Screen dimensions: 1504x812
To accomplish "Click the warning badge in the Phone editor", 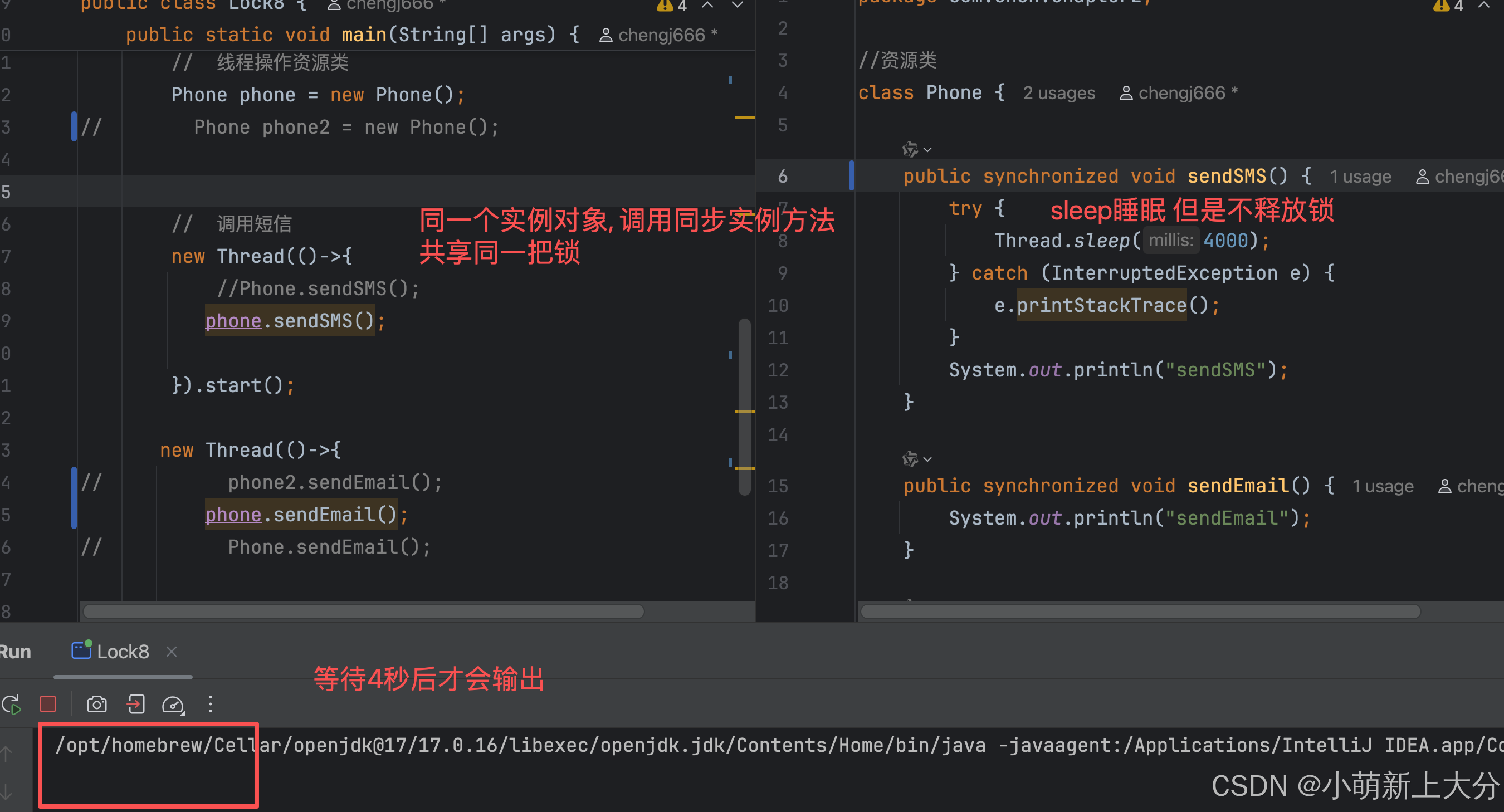I will click(1448, 6).
